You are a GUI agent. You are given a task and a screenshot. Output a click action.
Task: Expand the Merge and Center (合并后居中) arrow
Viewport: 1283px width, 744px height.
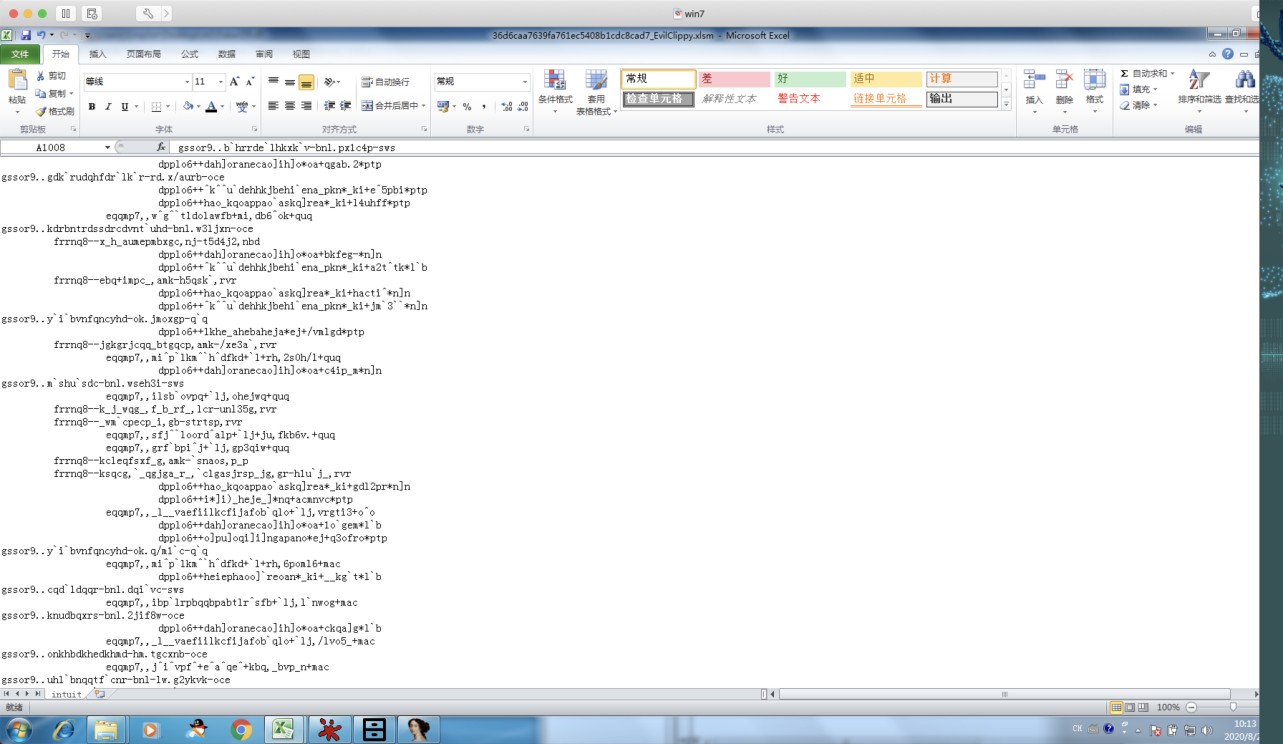tap(424, 106)
